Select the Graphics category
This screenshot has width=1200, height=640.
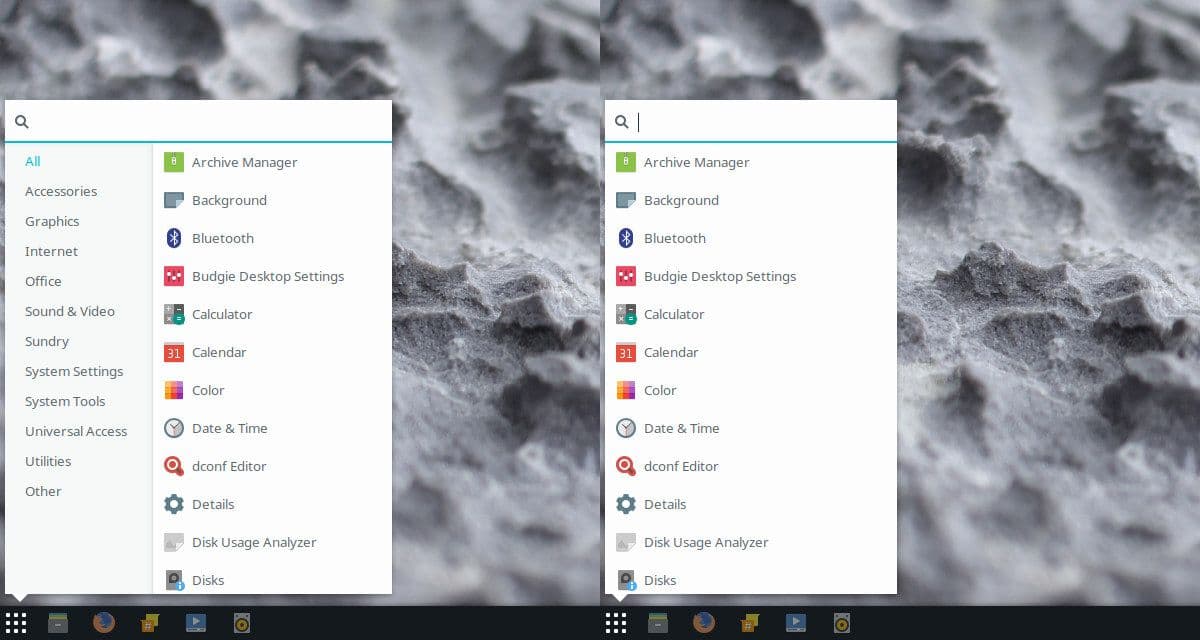coord(52,221)
